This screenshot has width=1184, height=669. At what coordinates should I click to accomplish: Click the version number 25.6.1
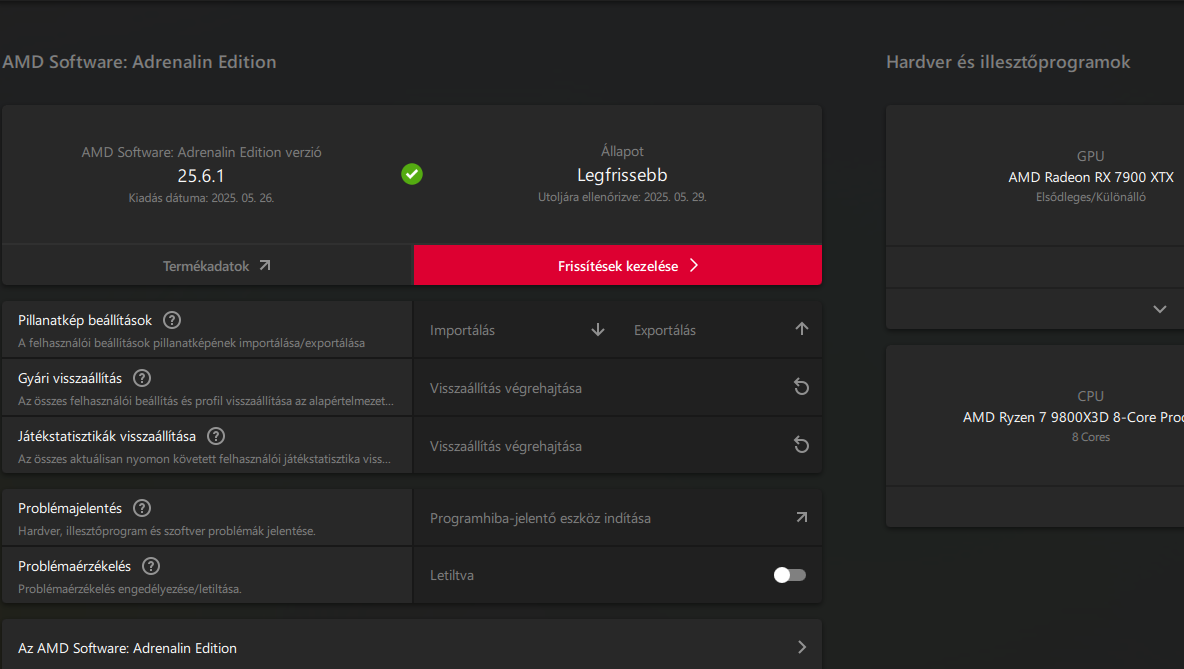click(201, 176)
